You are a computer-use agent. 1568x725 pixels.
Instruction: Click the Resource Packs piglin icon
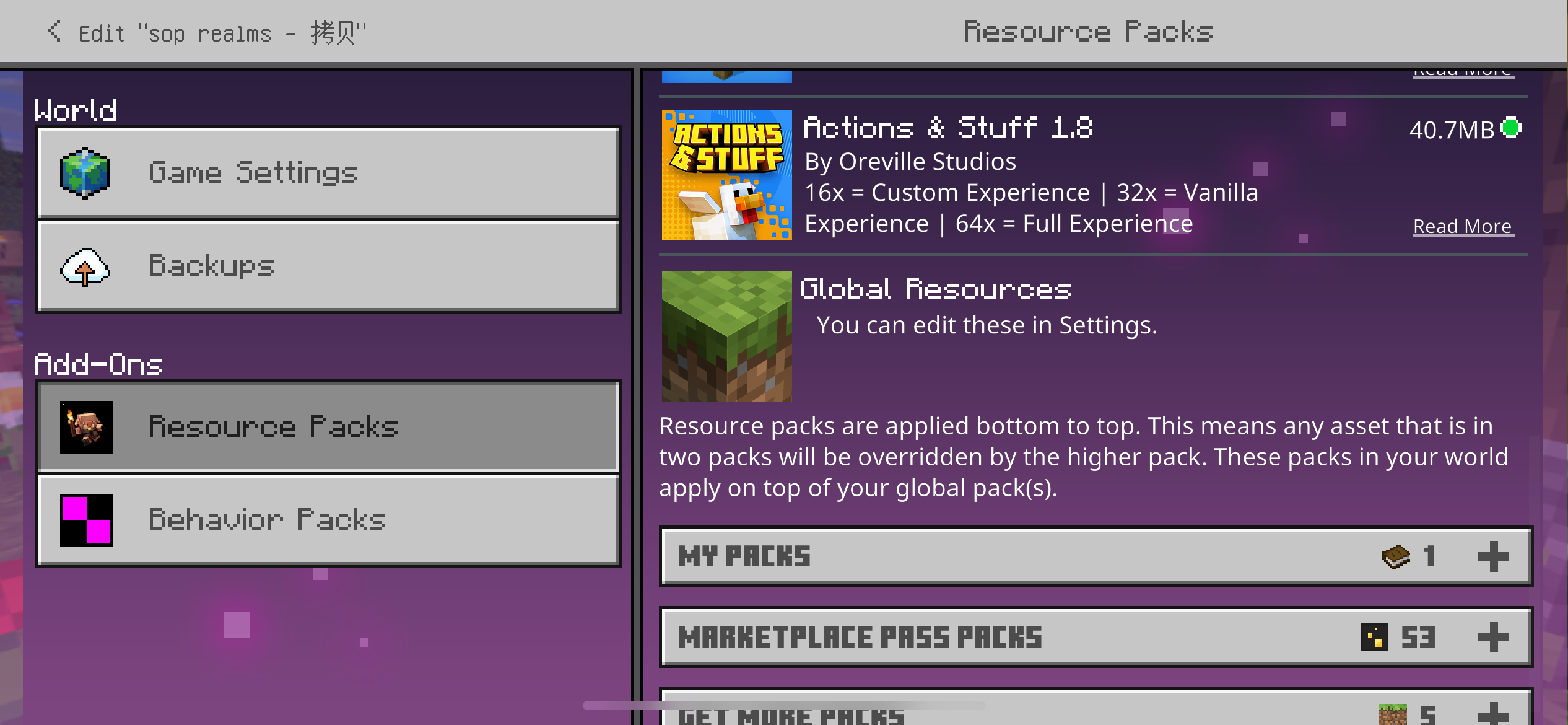86,427
